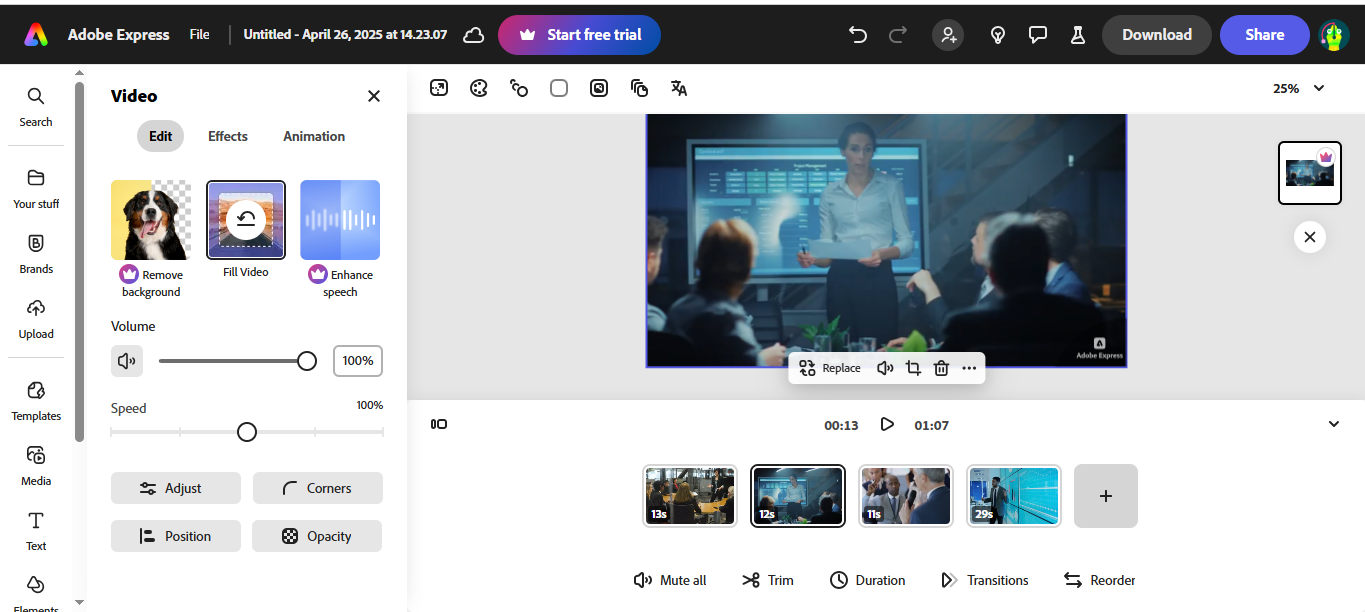Image resolution: width=1365 pixels, height=612 pixels.
Task: Toggle Mute all below the timeline
Action: point(669,580)
